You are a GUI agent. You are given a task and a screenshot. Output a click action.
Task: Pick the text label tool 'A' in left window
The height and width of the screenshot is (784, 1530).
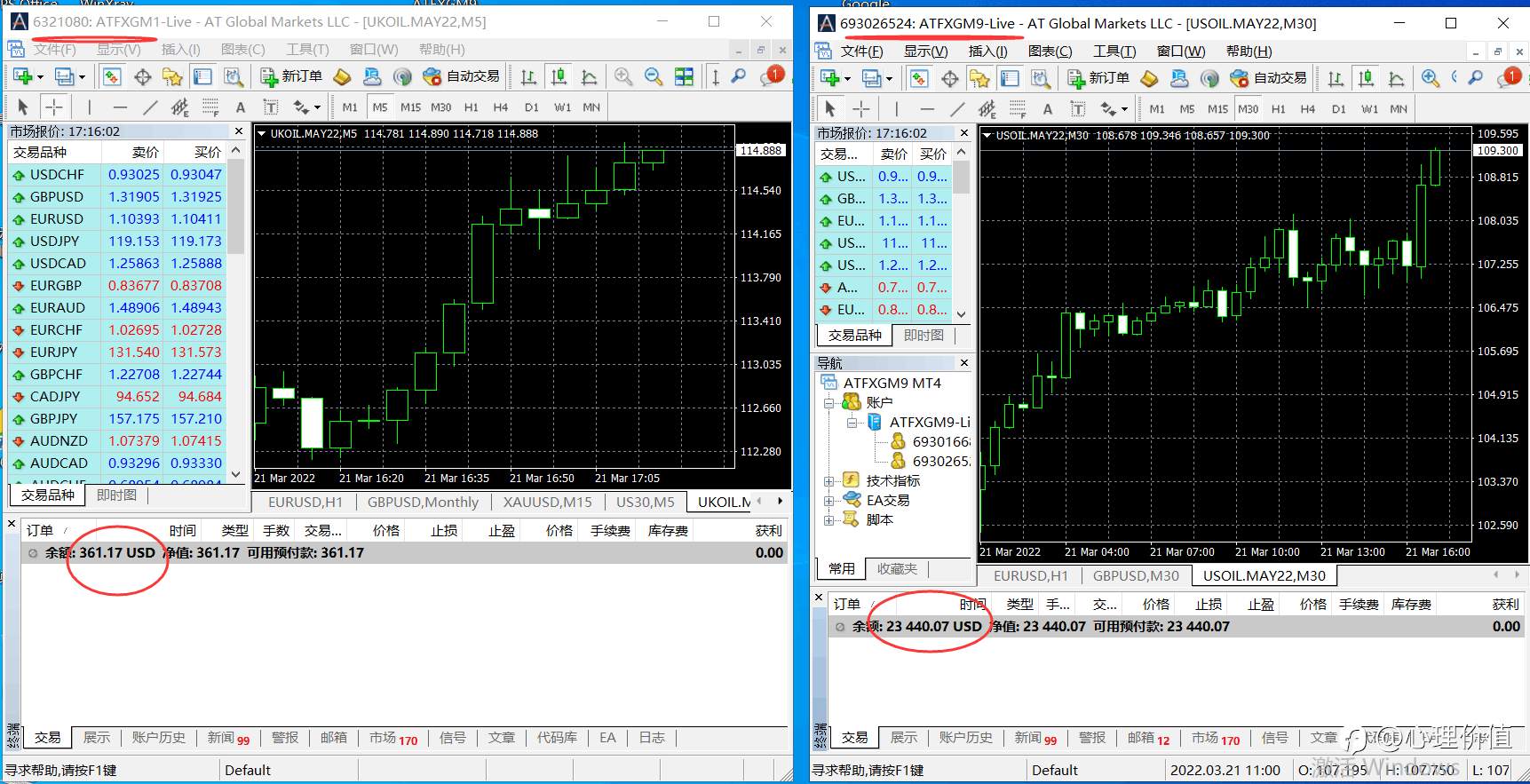(240, 107)
